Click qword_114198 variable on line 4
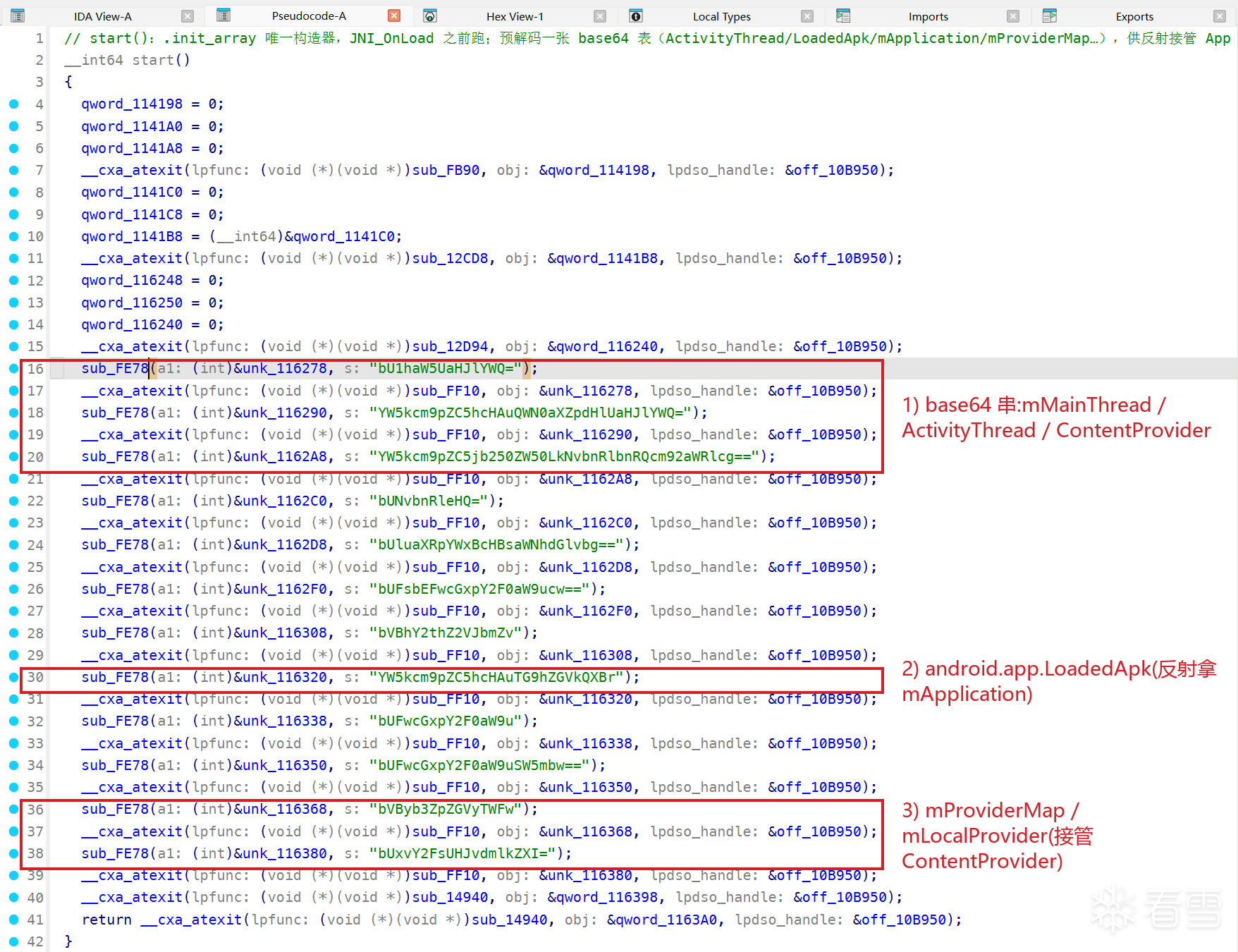1238x952 pixels. click(132, 104)
